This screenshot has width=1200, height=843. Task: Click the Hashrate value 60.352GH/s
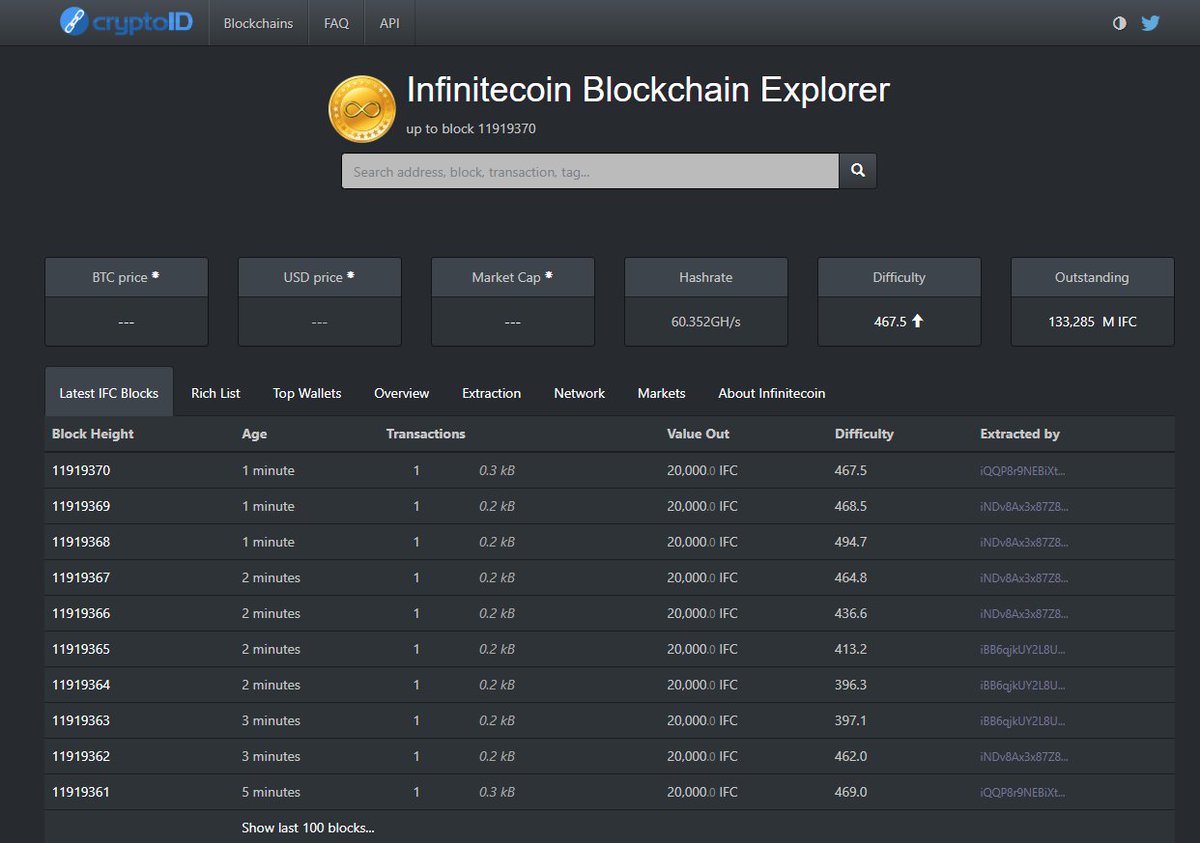click(x=706, y=322)
